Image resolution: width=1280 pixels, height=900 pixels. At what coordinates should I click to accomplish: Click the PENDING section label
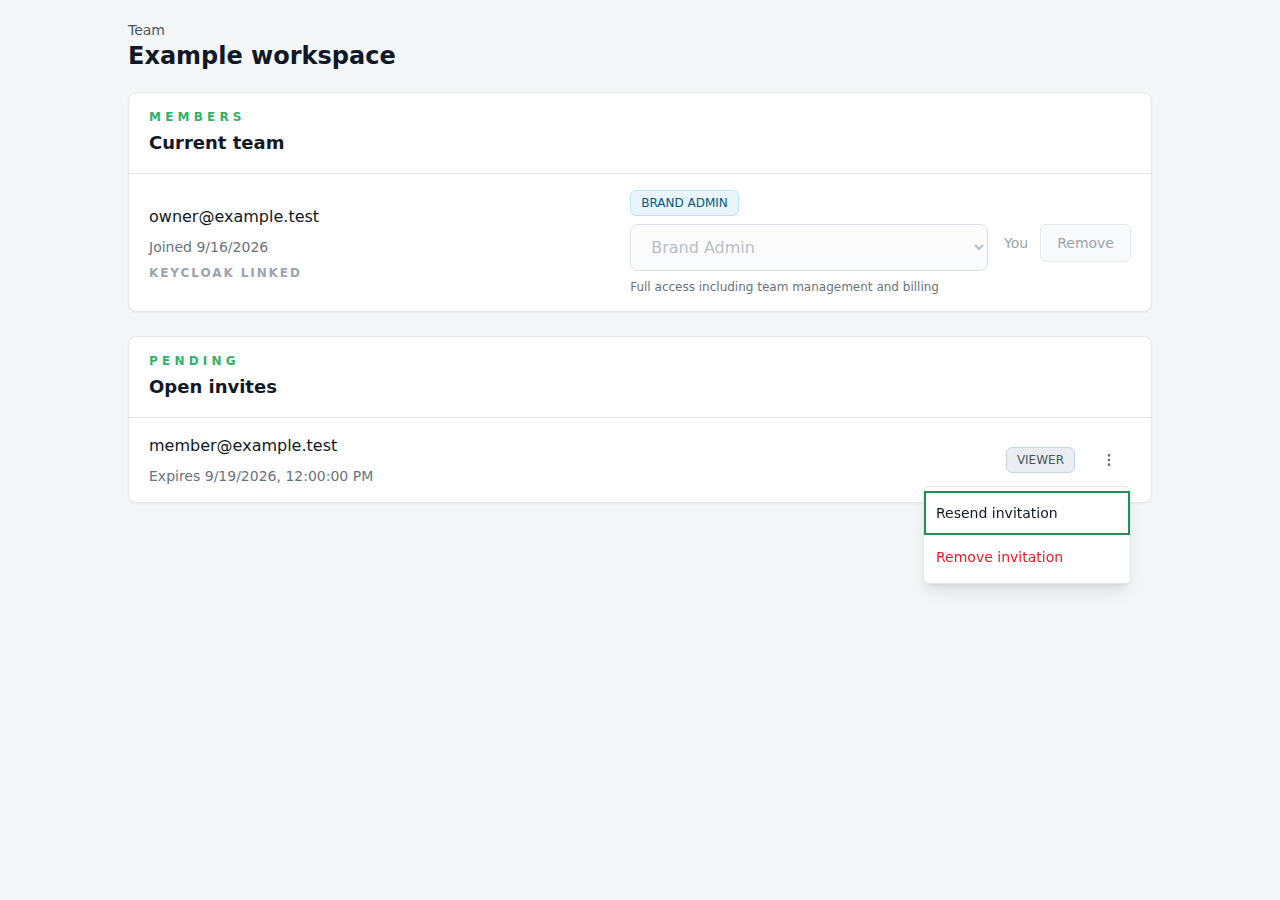coord(194,361)
